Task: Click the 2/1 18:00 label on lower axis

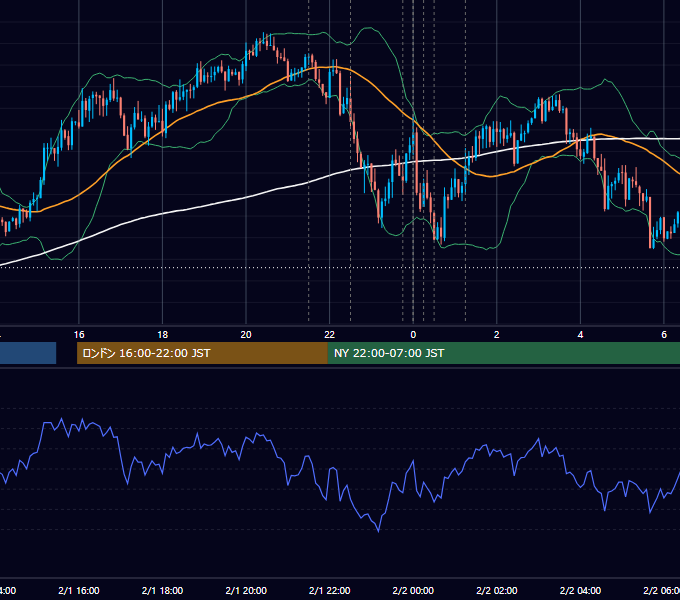Action: tap(163, 590)
